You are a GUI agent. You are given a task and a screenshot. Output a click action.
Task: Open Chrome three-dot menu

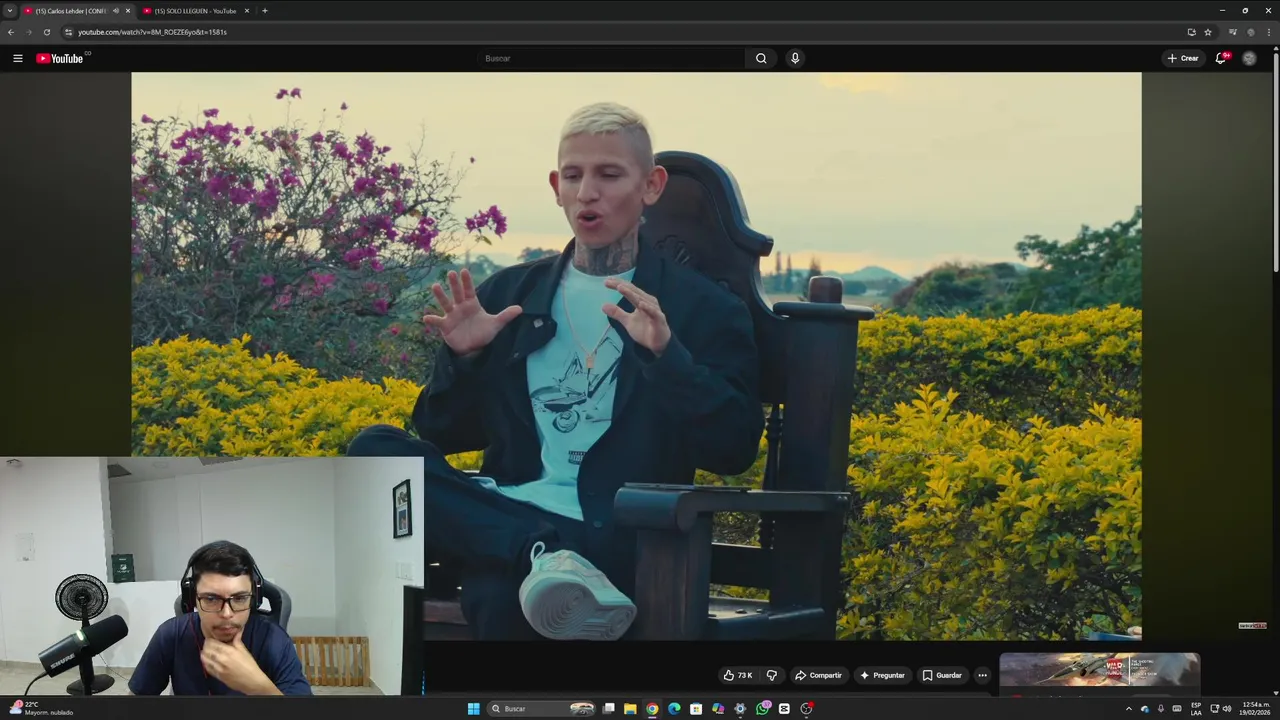[1268, 32]
